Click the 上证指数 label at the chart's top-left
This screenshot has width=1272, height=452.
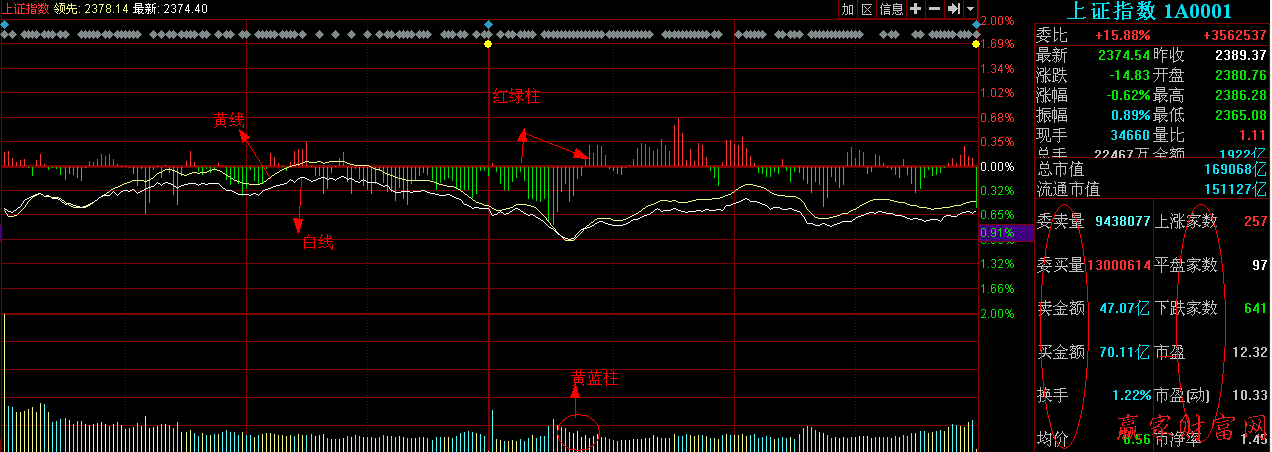[25, 8]
